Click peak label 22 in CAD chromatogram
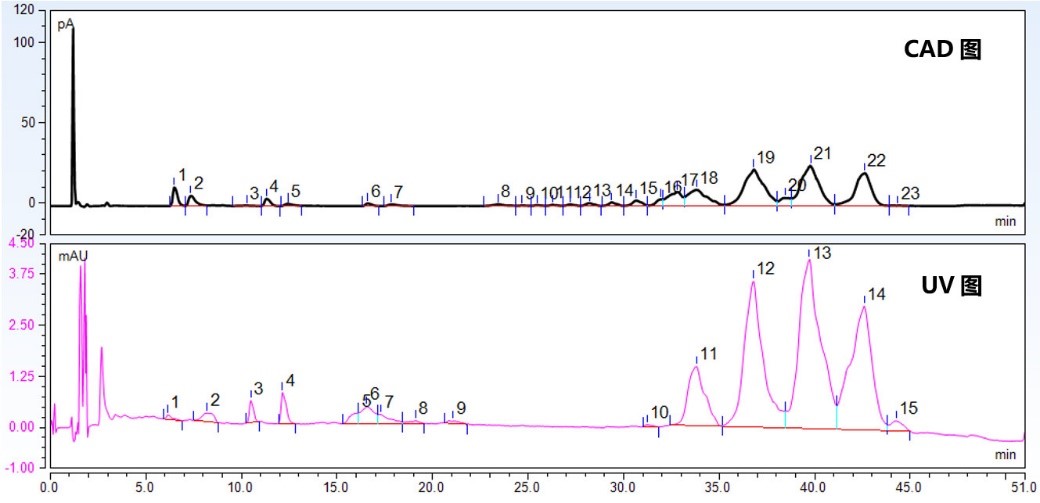Image resolution: width=1040 pixels, height=503 pixels. (876, 160)
